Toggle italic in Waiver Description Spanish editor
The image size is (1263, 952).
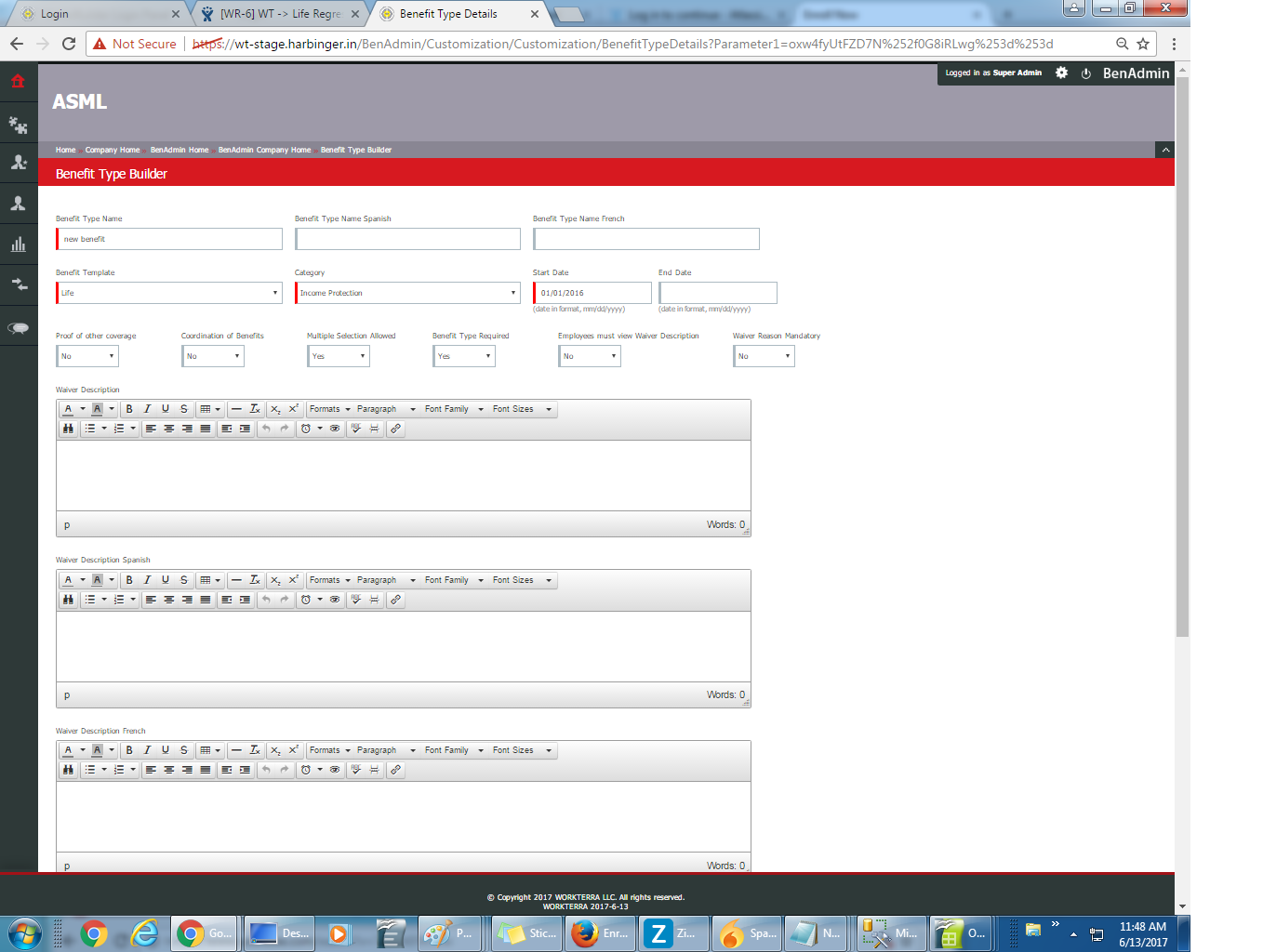click(x=147, y=580)
